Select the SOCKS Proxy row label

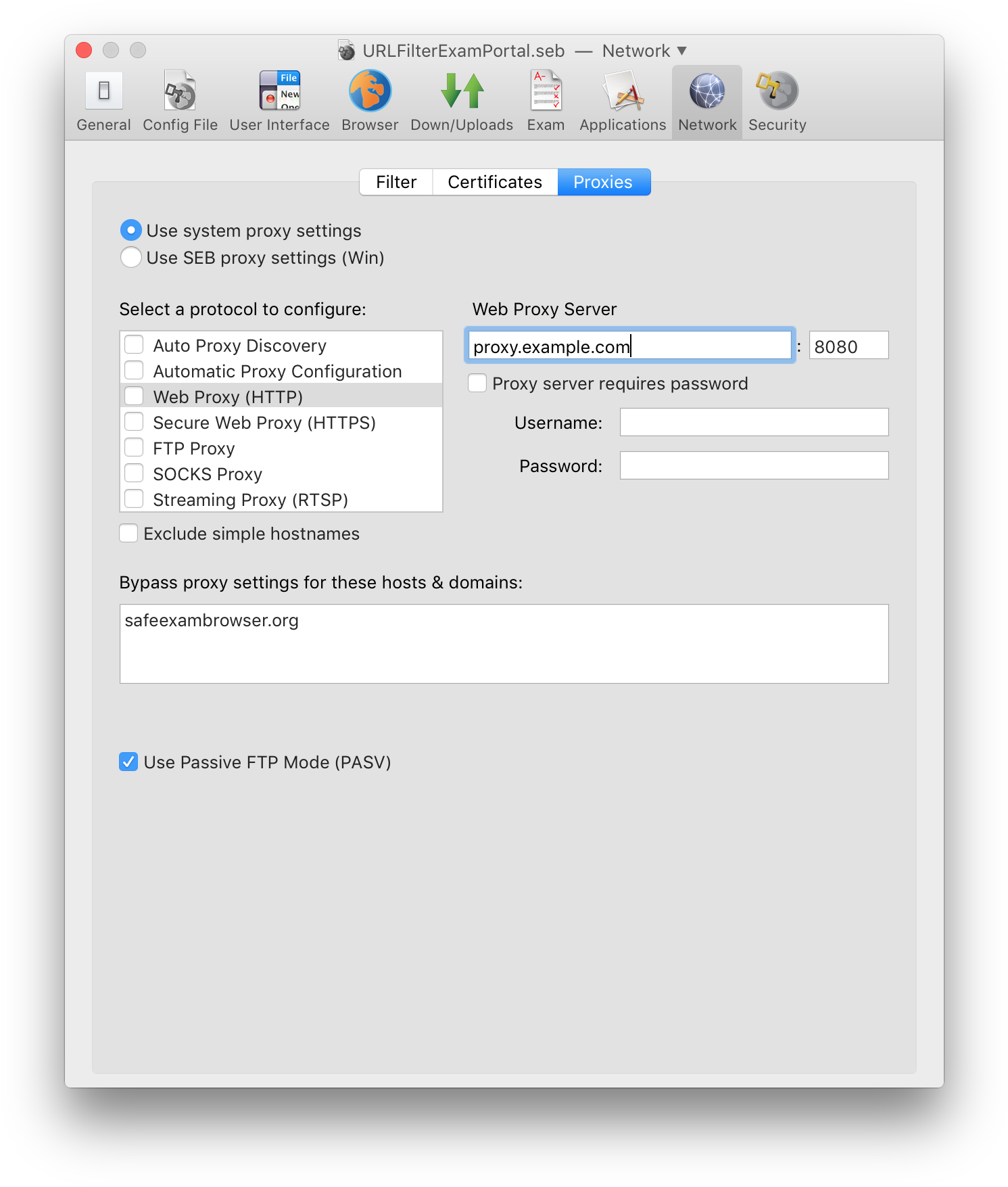click(x=208, y=474)
